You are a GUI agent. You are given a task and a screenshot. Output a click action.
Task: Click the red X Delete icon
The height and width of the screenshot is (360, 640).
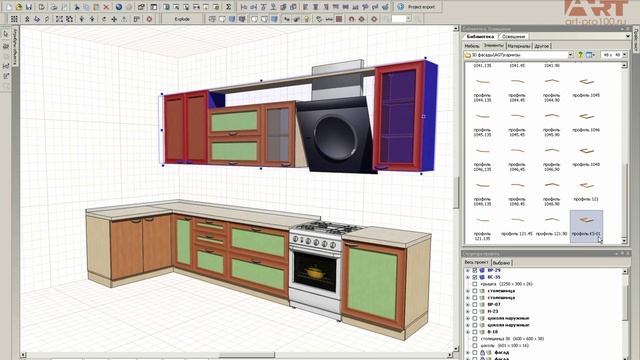(x=106, y=7)
